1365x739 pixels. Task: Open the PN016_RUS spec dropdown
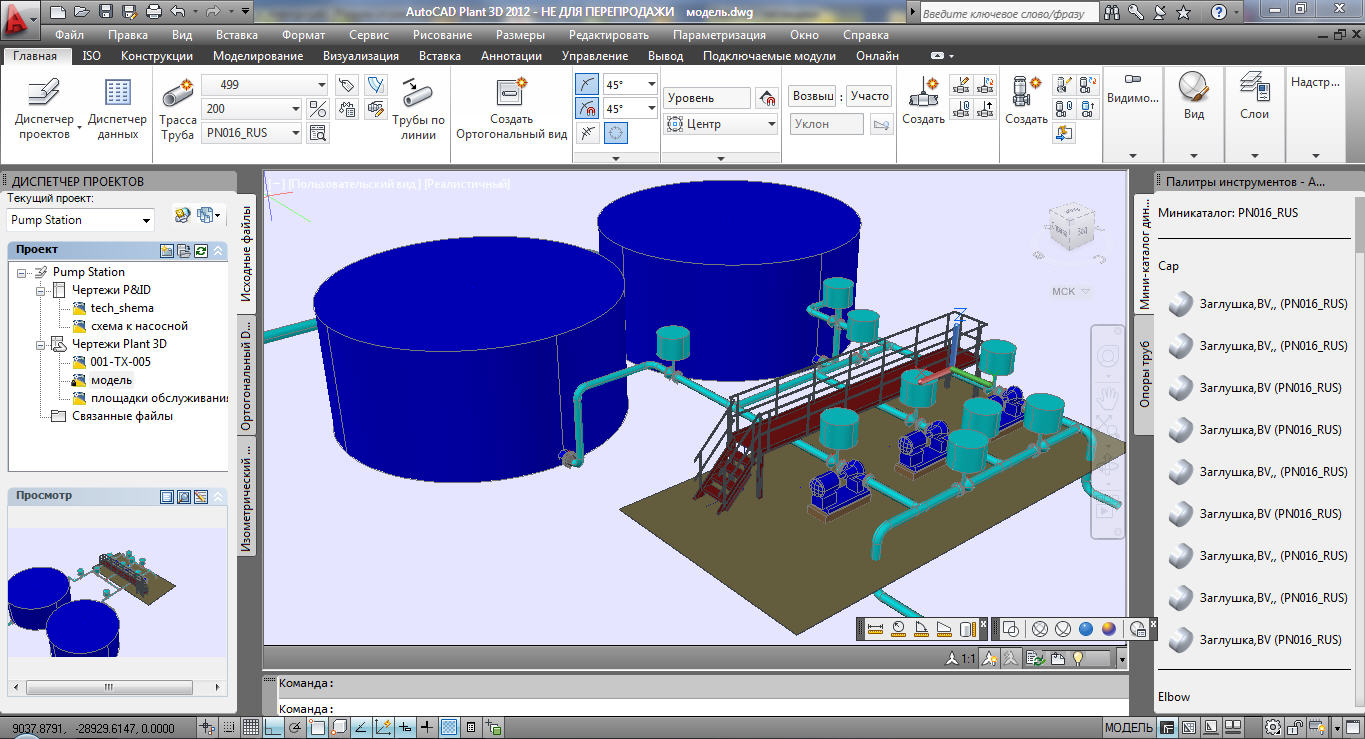point(296,133)
